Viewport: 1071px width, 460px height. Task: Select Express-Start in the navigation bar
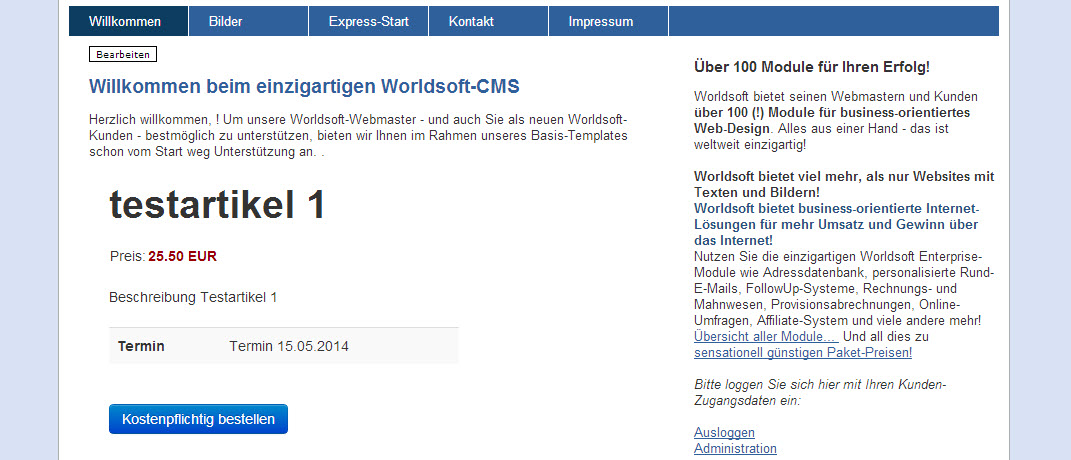pos(369,21)
